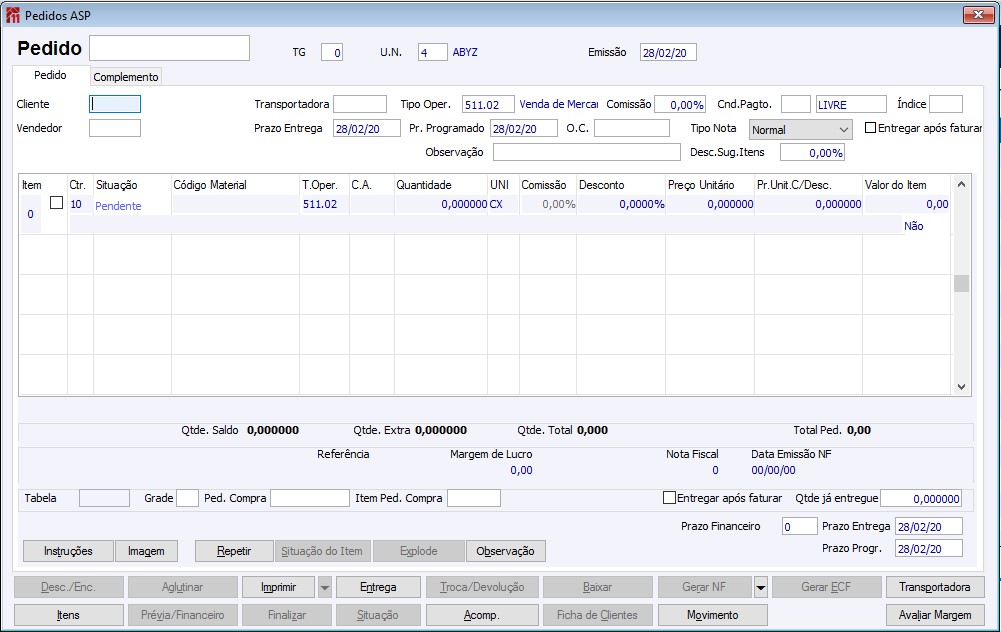Check lower Entregar após faturar option
Viewport: 1001px width, 632px height.
click(670, 497)
